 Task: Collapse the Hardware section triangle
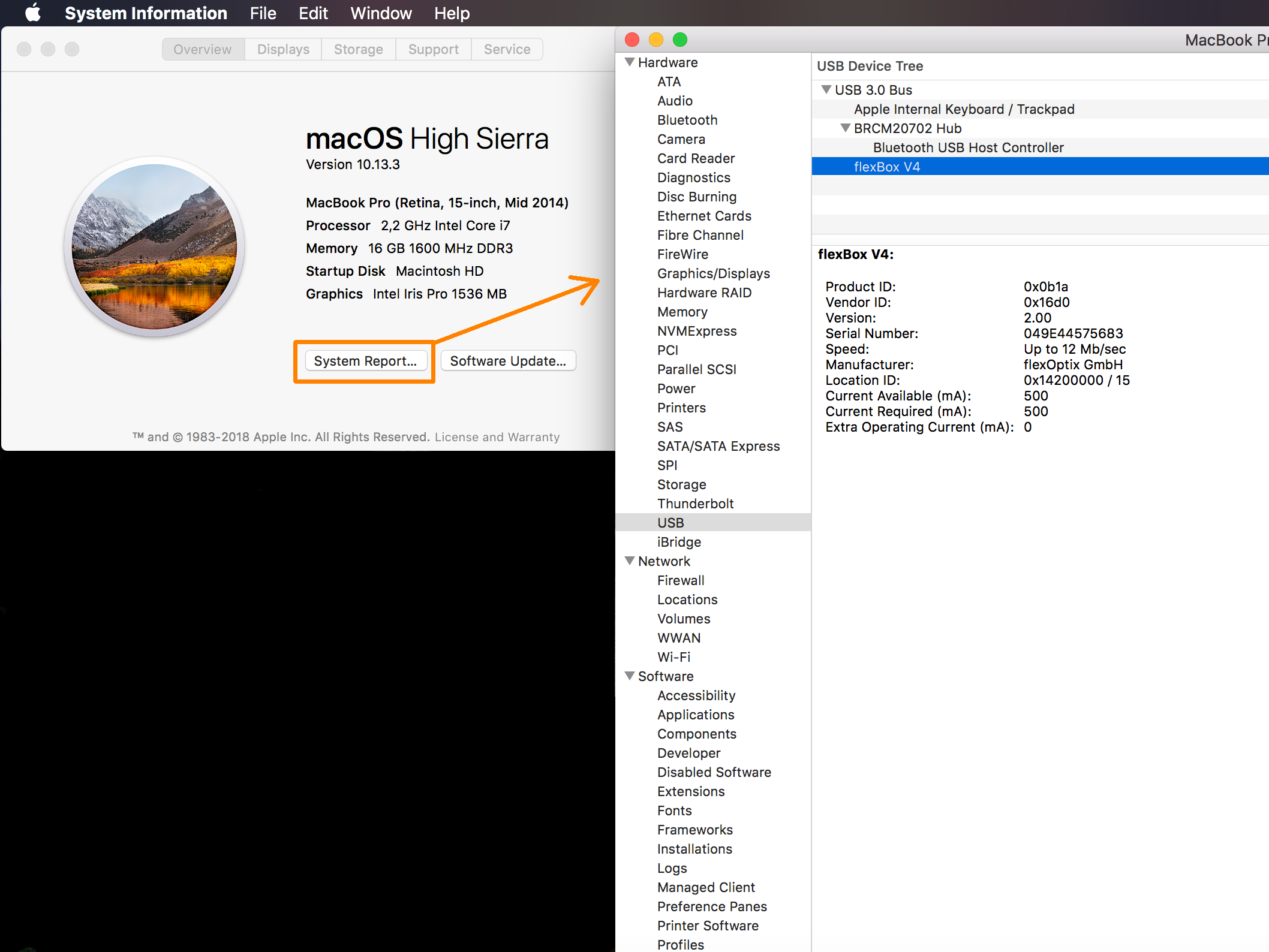pos(630,62)
